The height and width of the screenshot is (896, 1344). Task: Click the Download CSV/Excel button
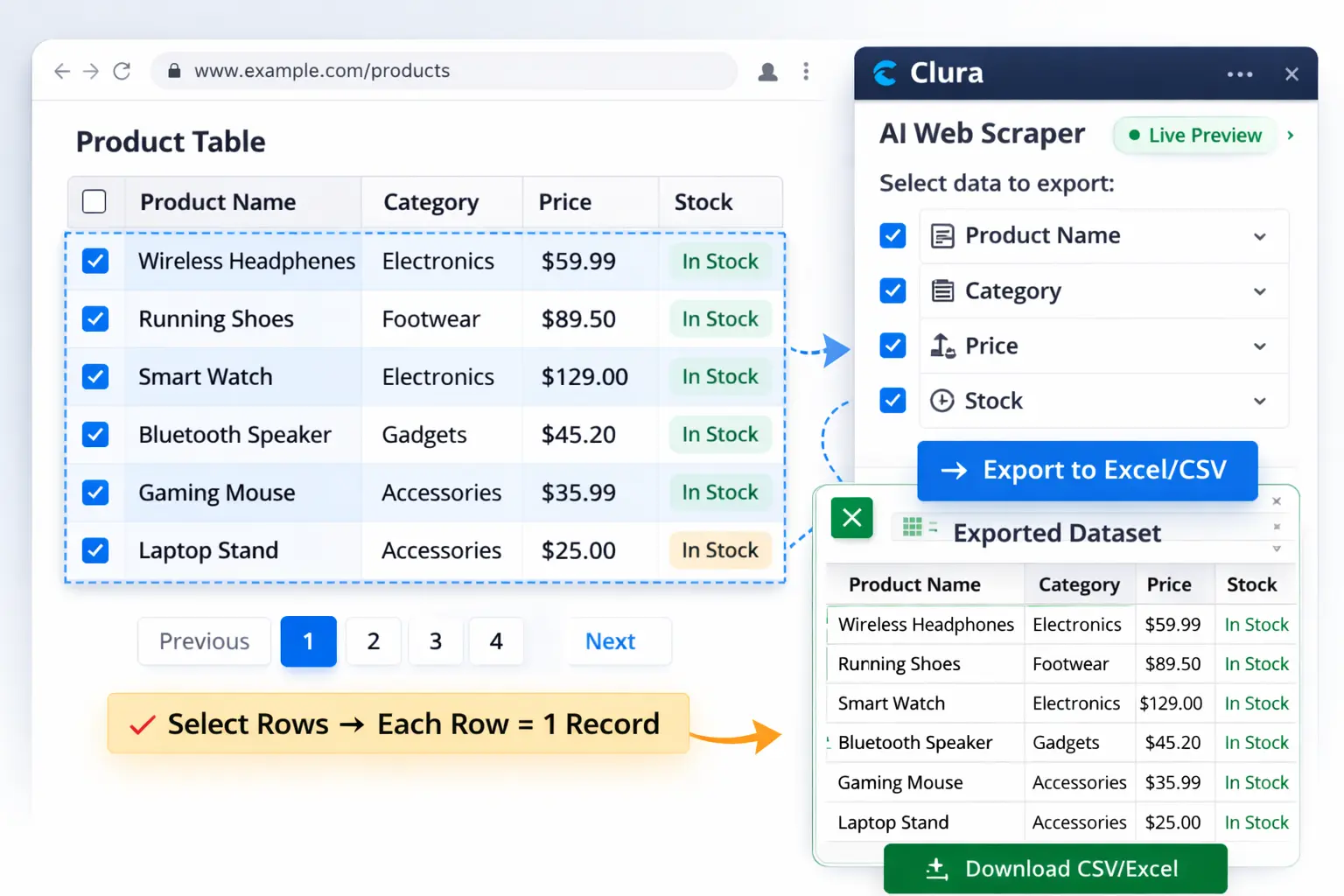click(x=1054, y=868)
